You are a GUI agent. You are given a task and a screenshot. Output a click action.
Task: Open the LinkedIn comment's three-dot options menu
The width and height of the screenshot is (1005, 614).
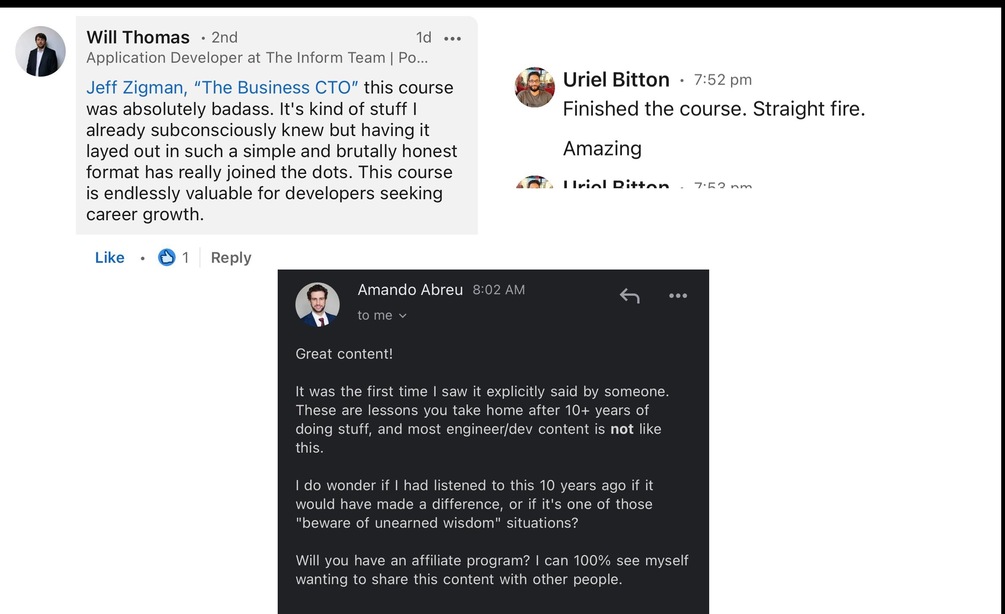click(452, 38)
